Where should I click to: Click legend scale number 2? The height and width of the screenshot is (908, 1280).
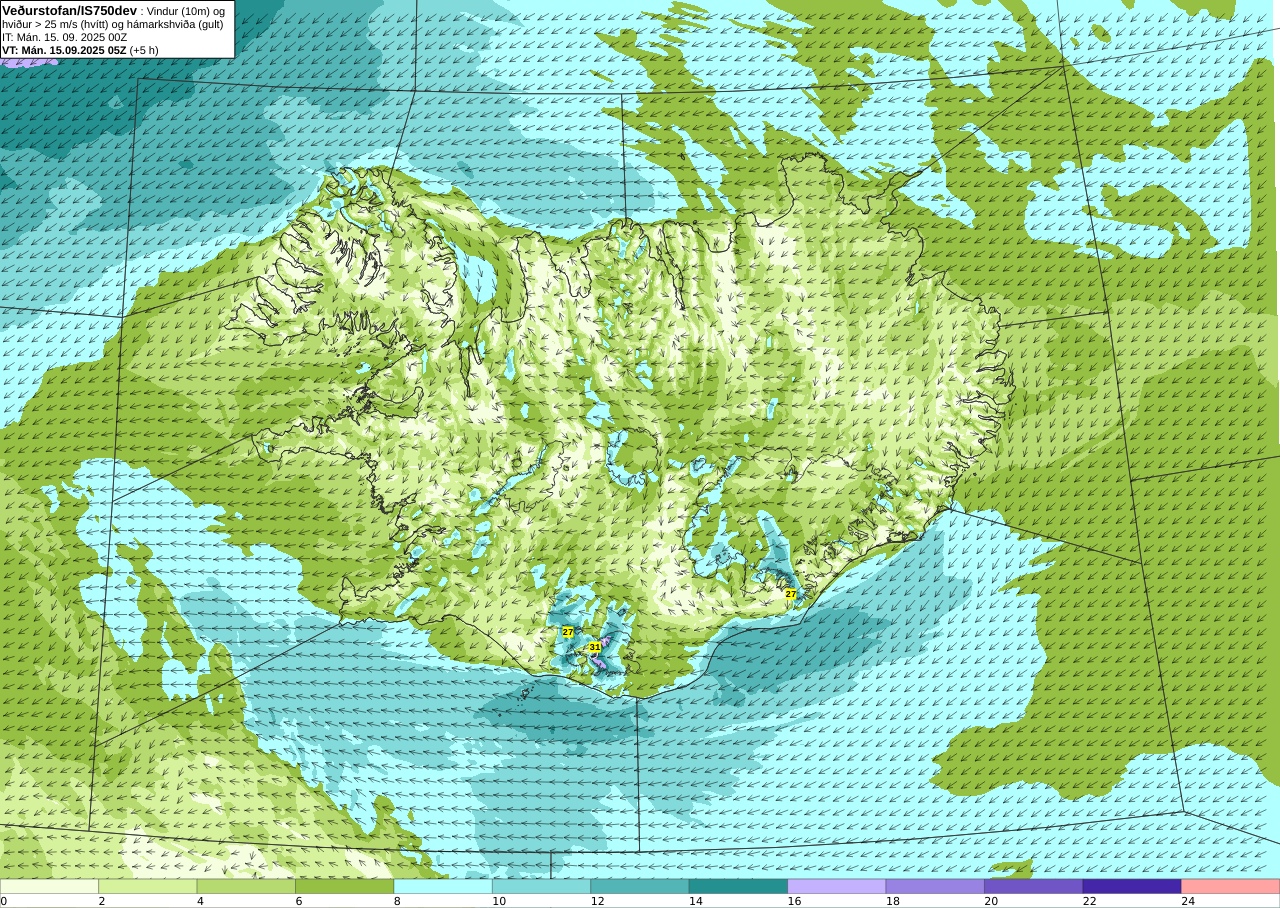(101, 901)
